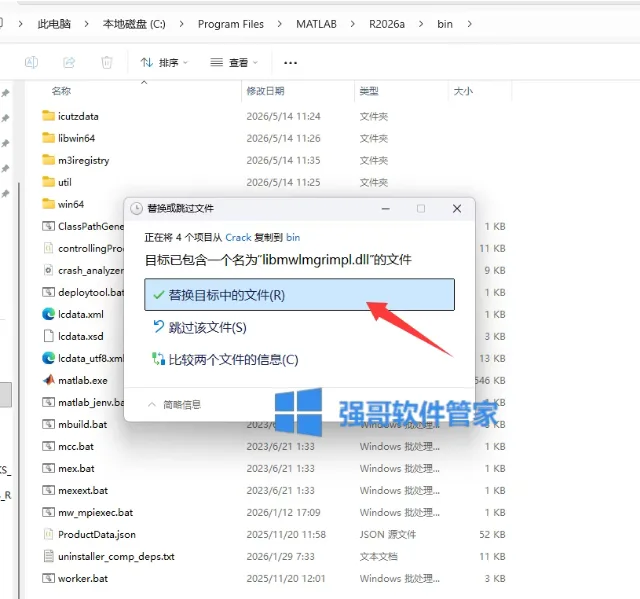The height and width of the screenshot is (599, 640).
Task: Select the crash_analyzer file icon
Action: 48,270
